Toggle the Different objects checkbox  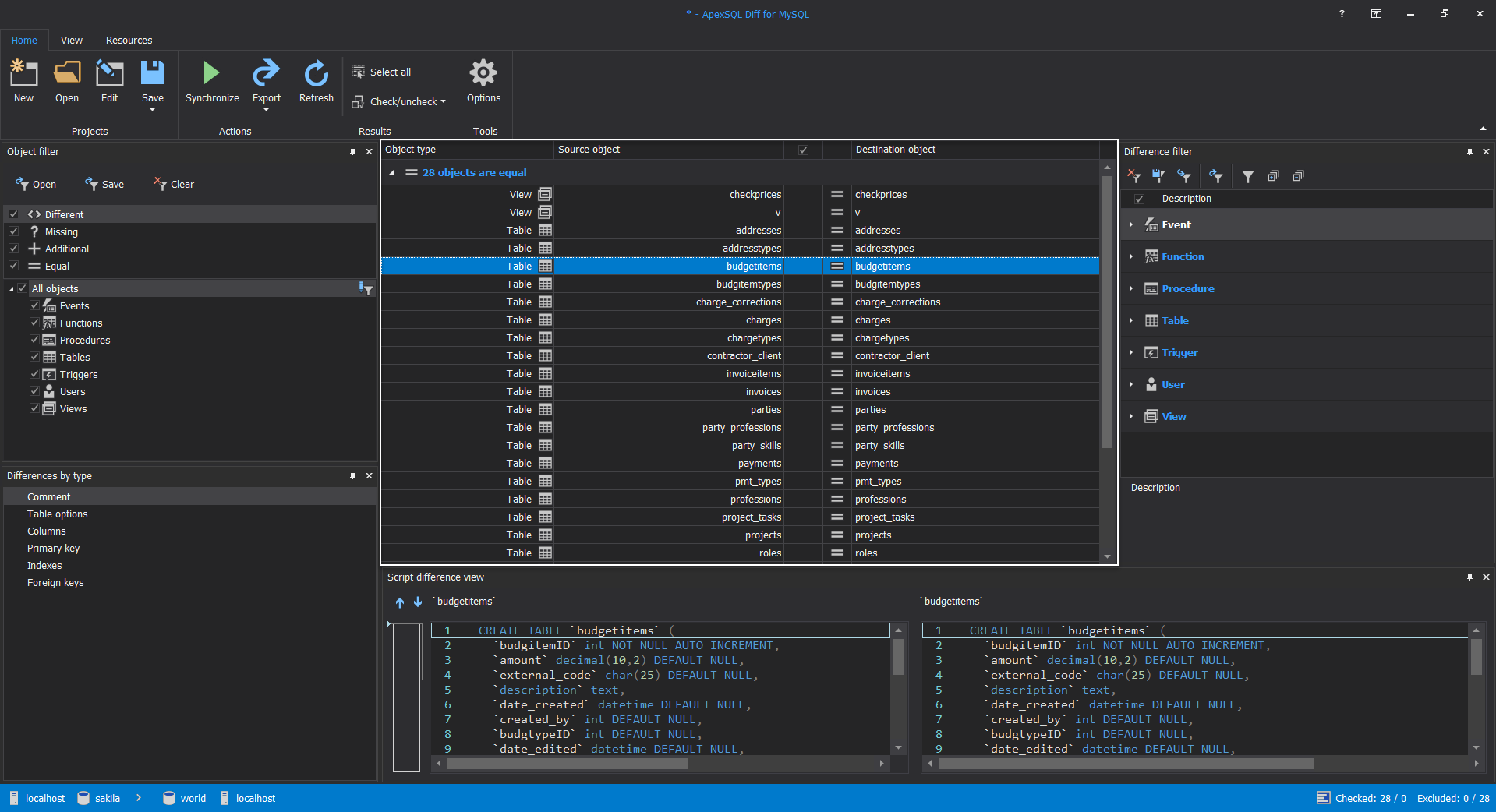(x=13, y=214)
